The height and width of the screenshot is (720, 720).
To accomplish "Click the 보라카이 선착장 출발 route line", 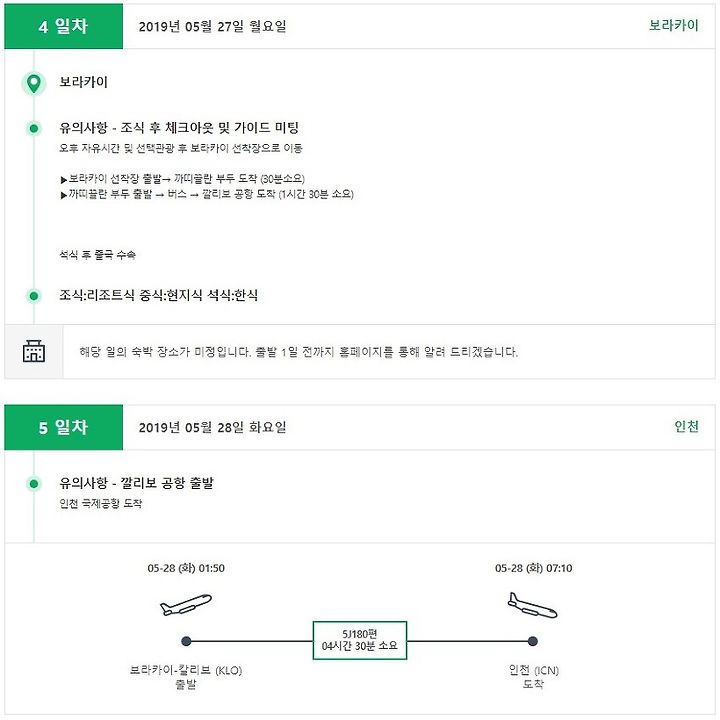I will pos(182,179).
